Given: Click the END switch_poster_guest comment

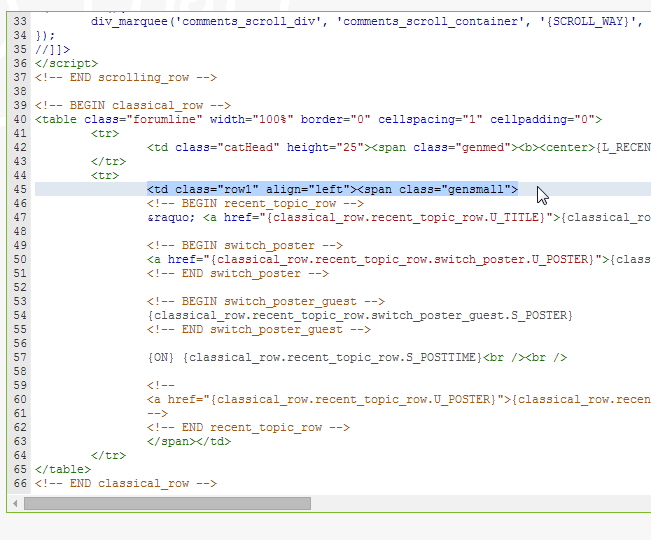Looking at the screenshot, I should point(259,330).
